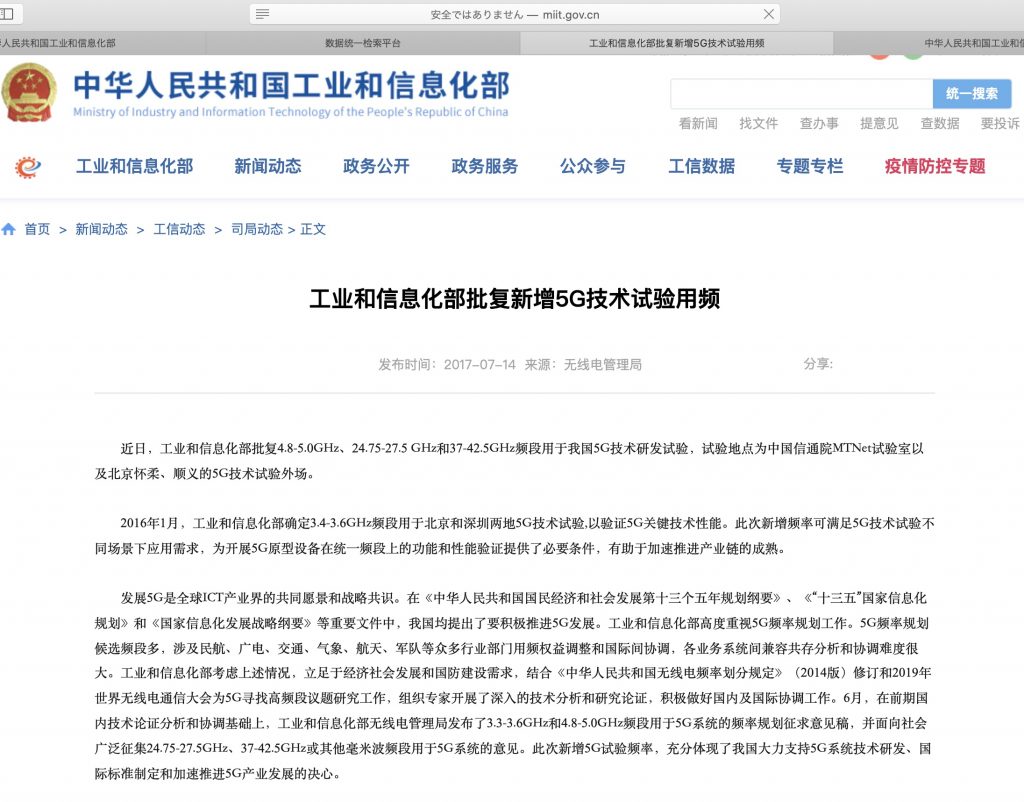This screenshot has height=802, width=1024.
Task: Open the red 疫情防控专题 menu item
Action: pyautogui.click(x=935, y=167)
